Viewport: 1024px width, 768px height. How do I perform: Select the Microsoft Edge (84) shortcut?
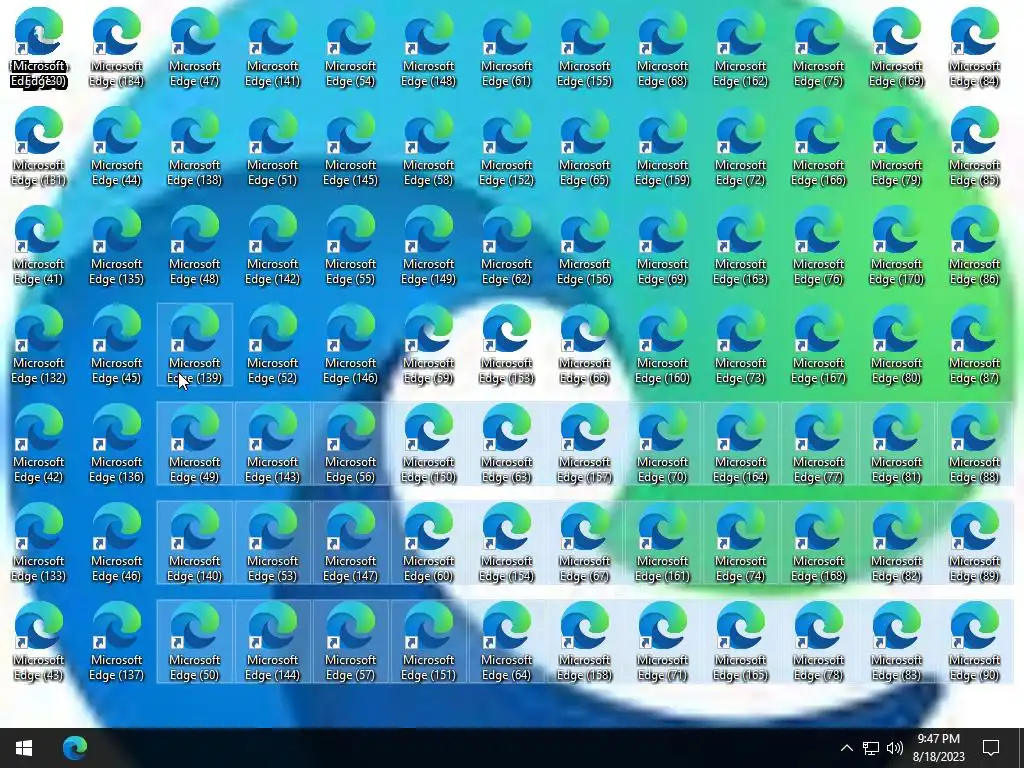click(x=974, y=47)
